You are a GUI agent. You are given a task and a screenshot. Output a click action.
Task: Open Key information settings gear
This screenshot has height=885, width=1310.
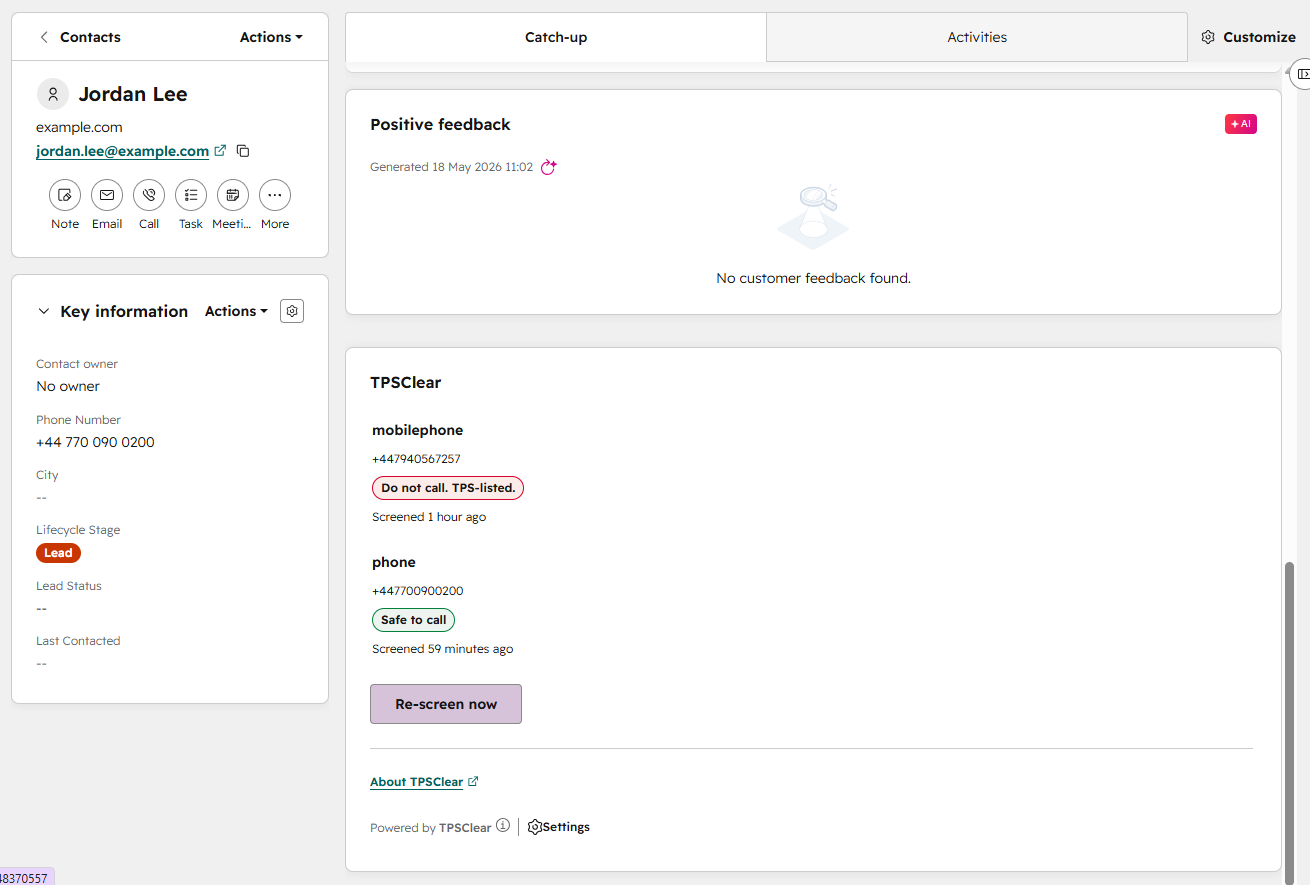coord(292,311)
